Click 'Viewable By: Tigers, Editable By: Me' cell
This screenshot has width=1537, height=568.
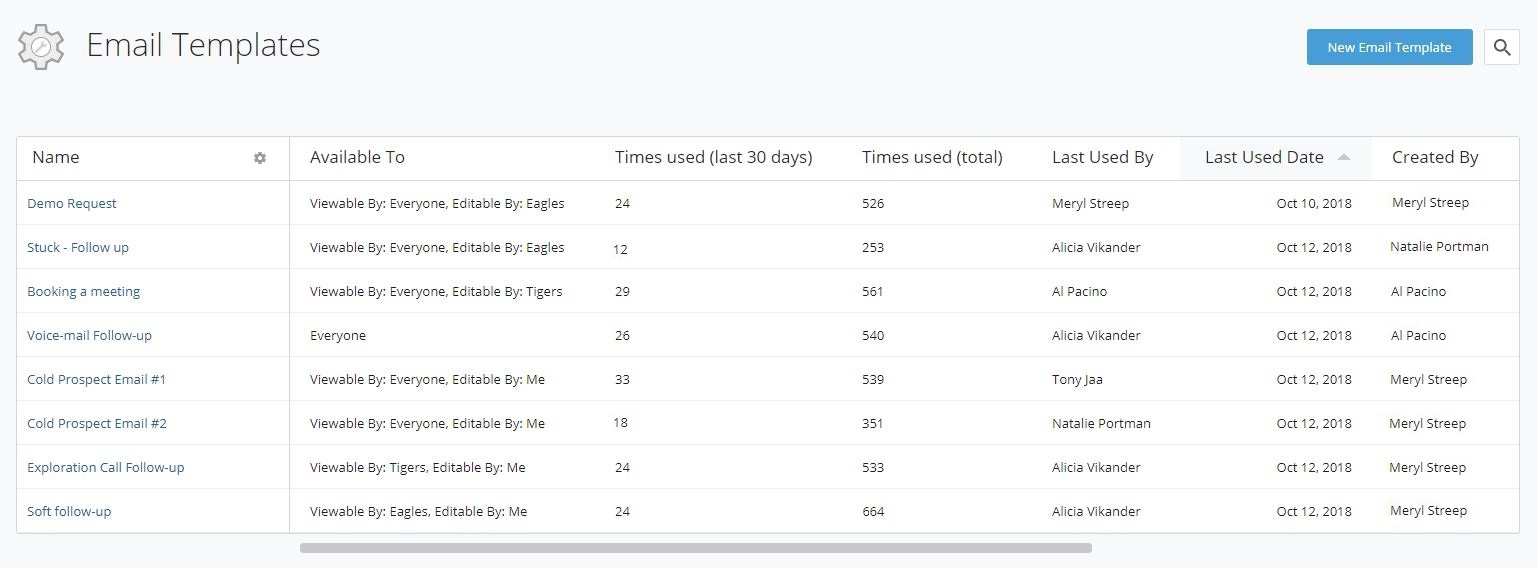tap(418, 467)
